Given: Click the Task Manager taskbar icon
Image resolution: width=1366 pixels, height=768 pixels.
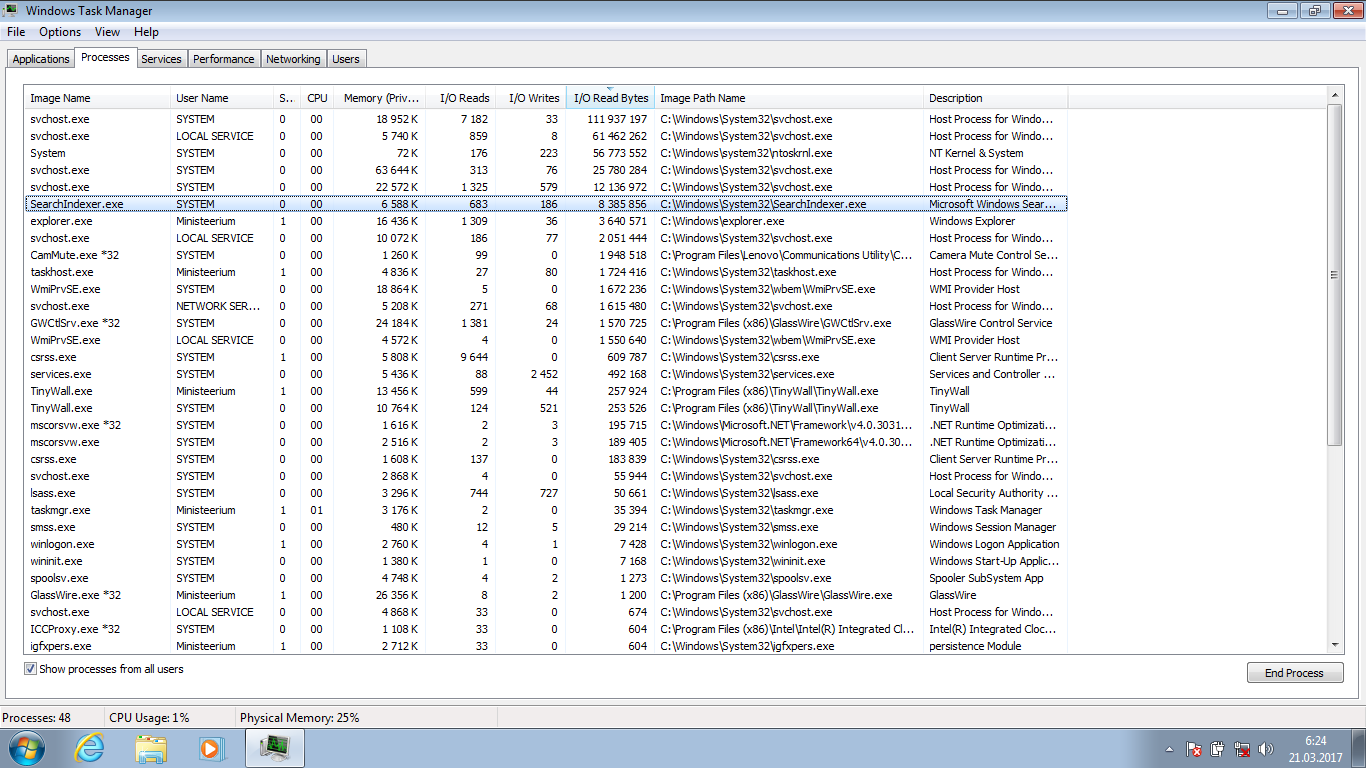Looking at the screenshot, I should point(274,748).
